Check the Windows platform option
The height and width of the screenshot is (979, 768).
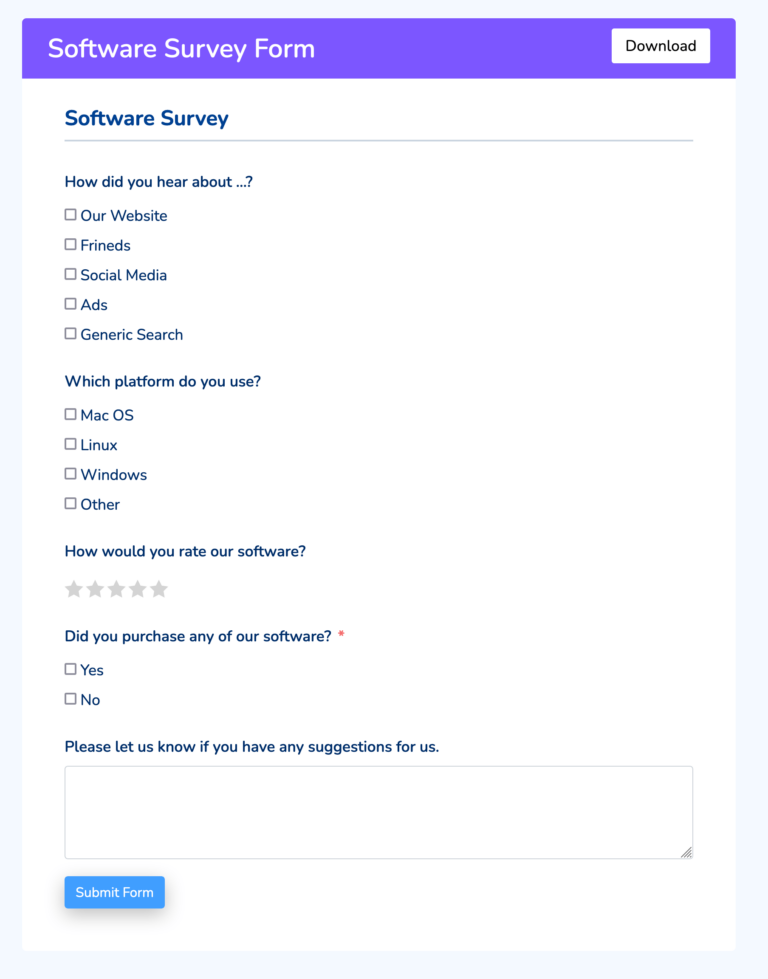(x=70, y=473)
